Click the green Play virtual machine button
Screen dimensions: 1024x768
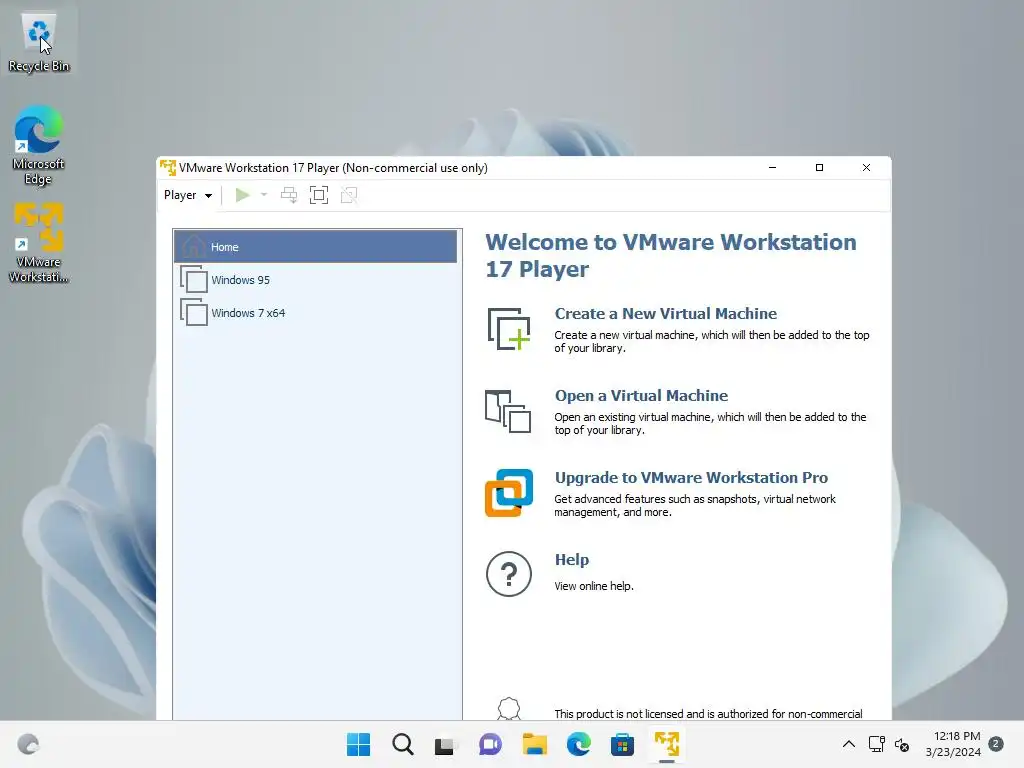[242, 195]
